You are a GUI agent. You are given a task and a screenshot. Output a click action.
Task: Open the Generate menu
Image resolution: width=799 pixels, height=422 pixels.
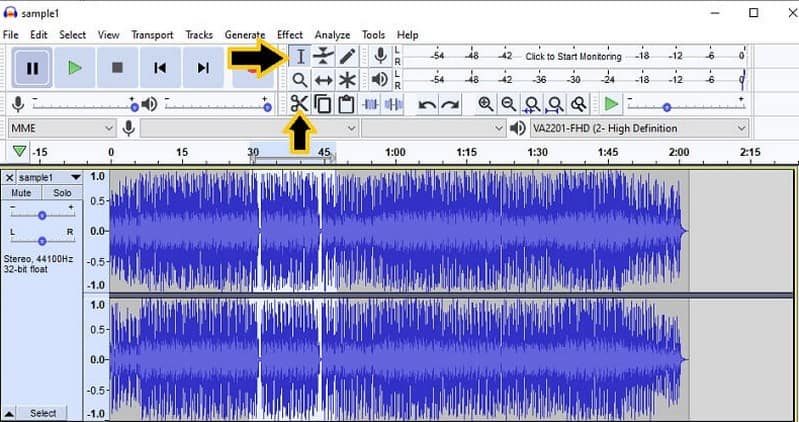[245, 35]
